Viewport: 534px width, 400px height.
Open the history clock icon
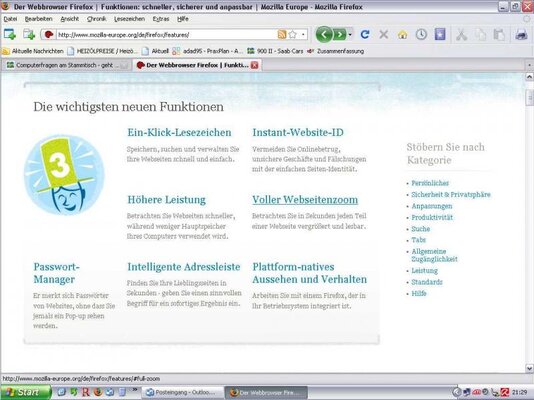[x=421, y=34]
